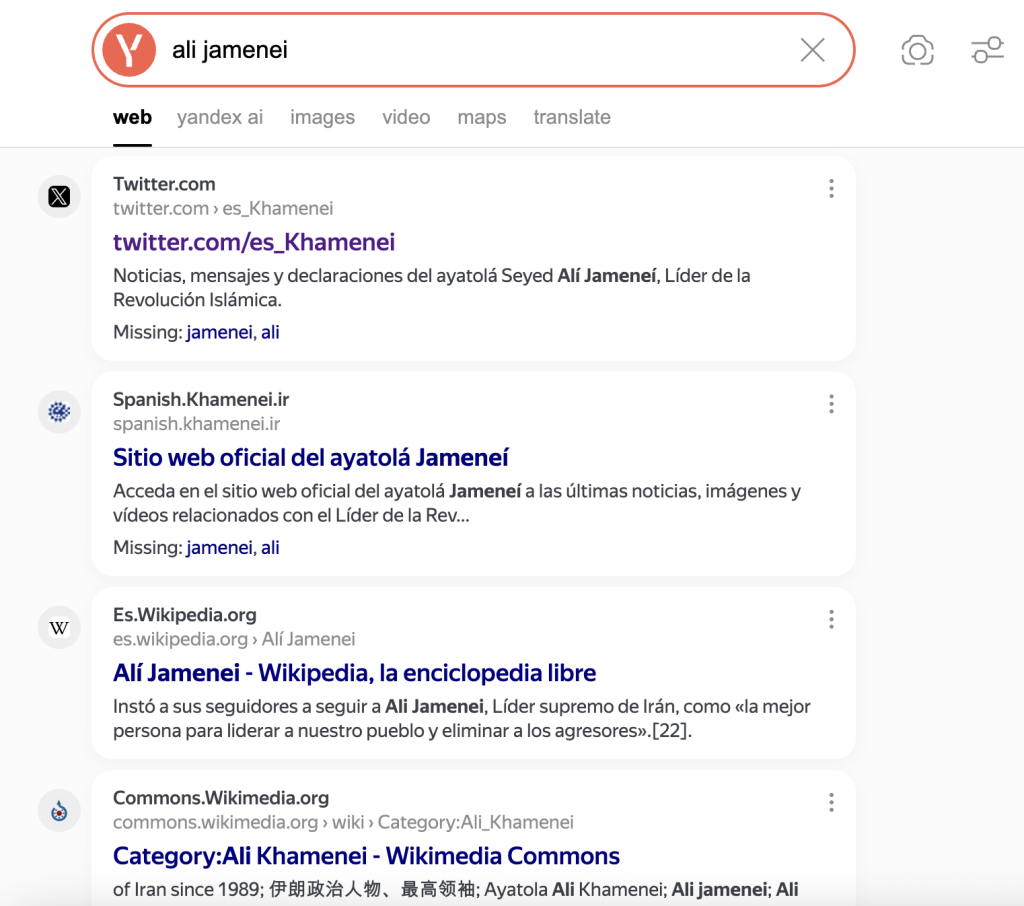Open Sitio web oficial del ayatolá Jameneí
The width and height of the screenshot is (1024, 906).
pos(311,458)
